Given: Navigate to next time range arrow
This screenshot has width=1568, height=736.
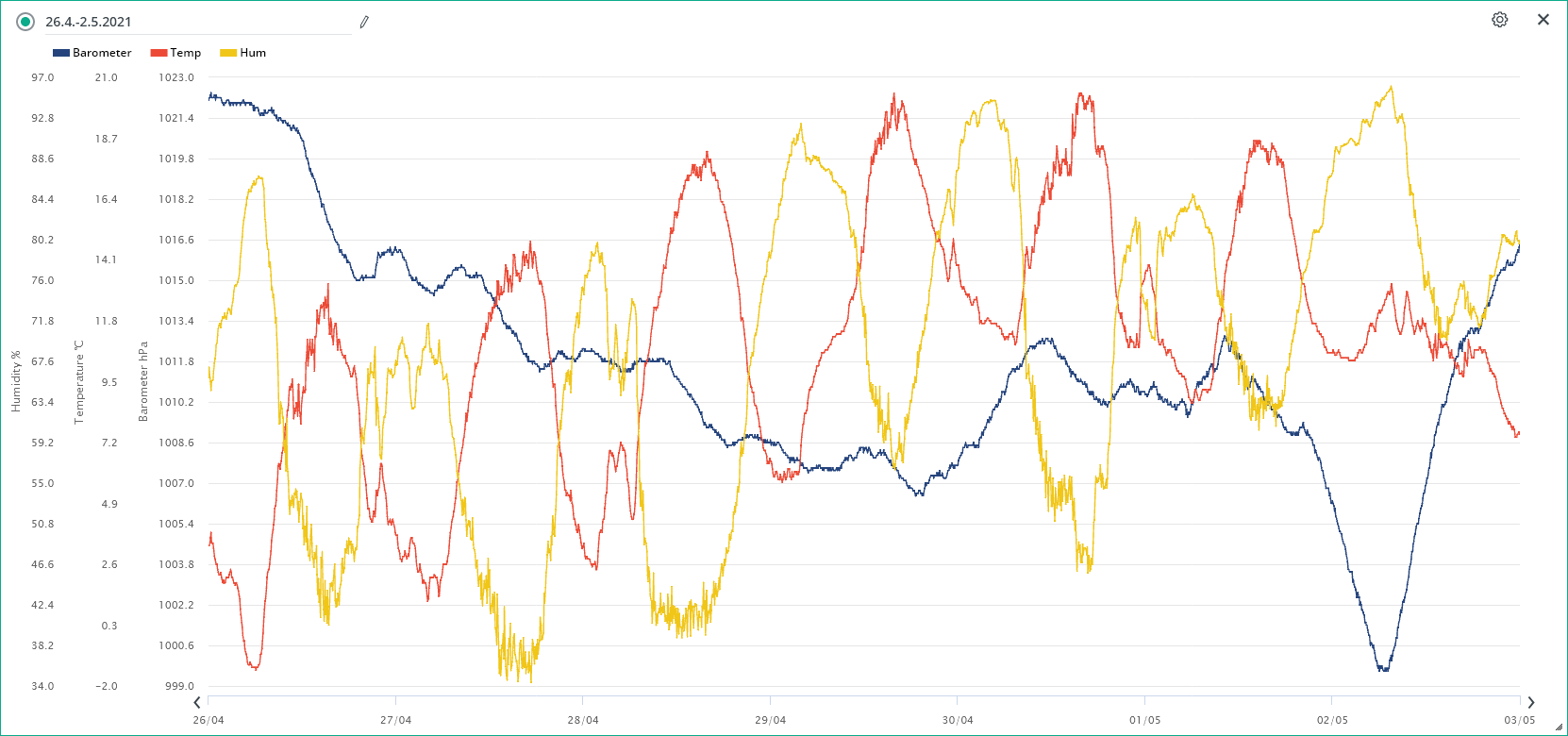Looking at the screenshot, I should [1530, 702].
